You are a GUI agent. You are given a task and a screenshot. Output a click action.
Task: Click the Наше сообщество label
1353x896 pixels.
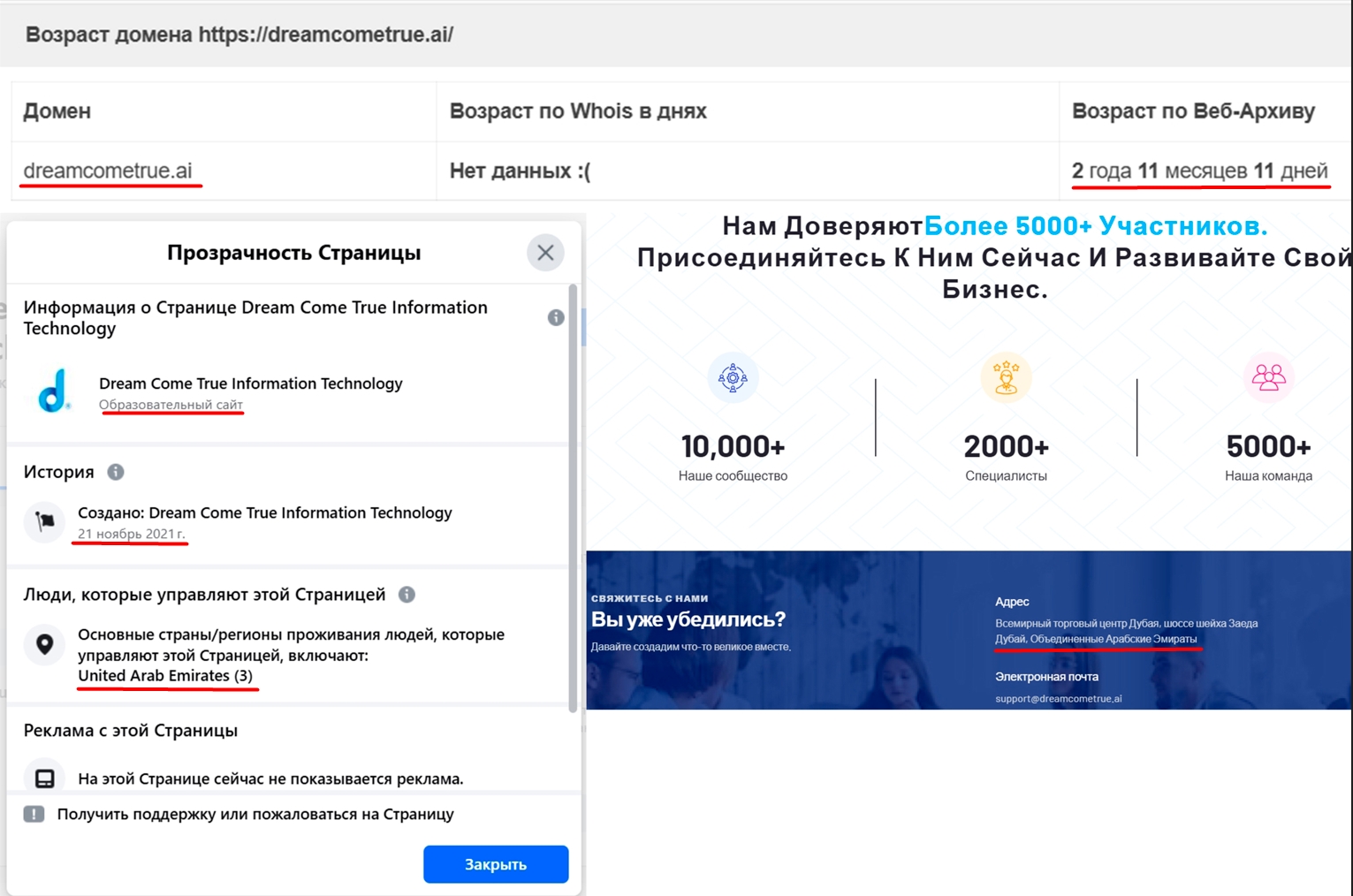point(733,475)
